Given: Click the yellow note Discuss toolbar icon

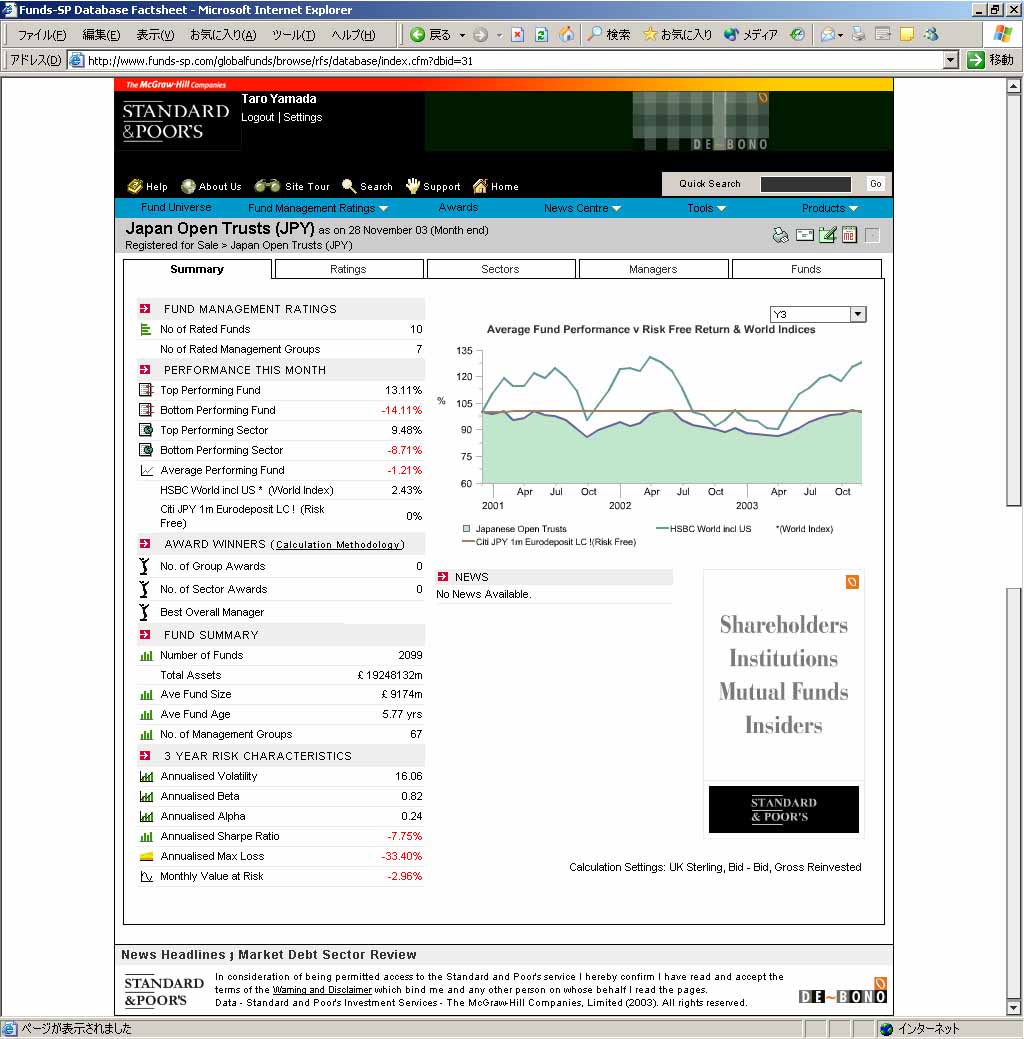Looking at the screenshot, I should 907,34.
